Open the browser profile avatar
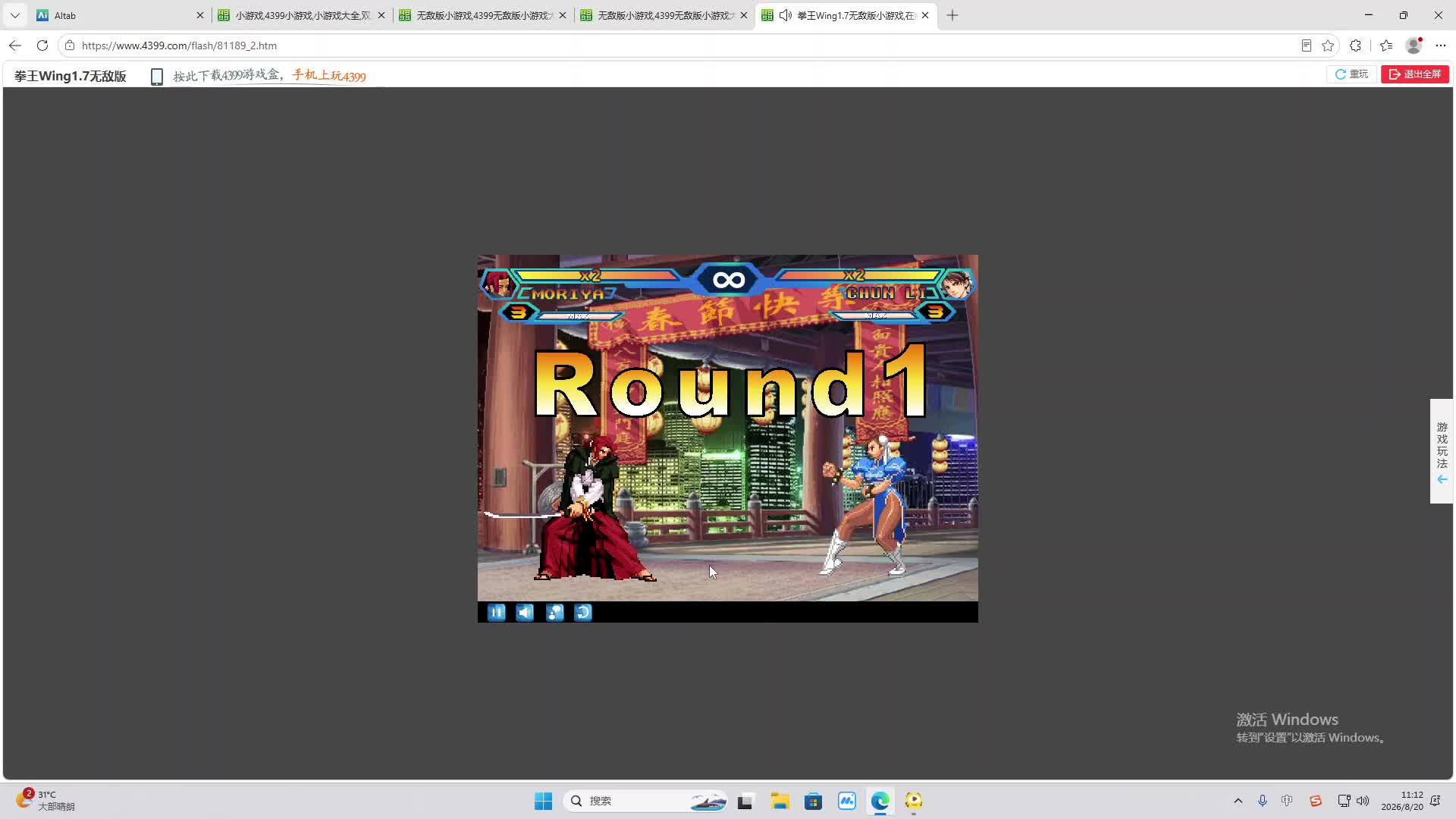This screenshot has width=1456, height=819. tap(1414, 45)
